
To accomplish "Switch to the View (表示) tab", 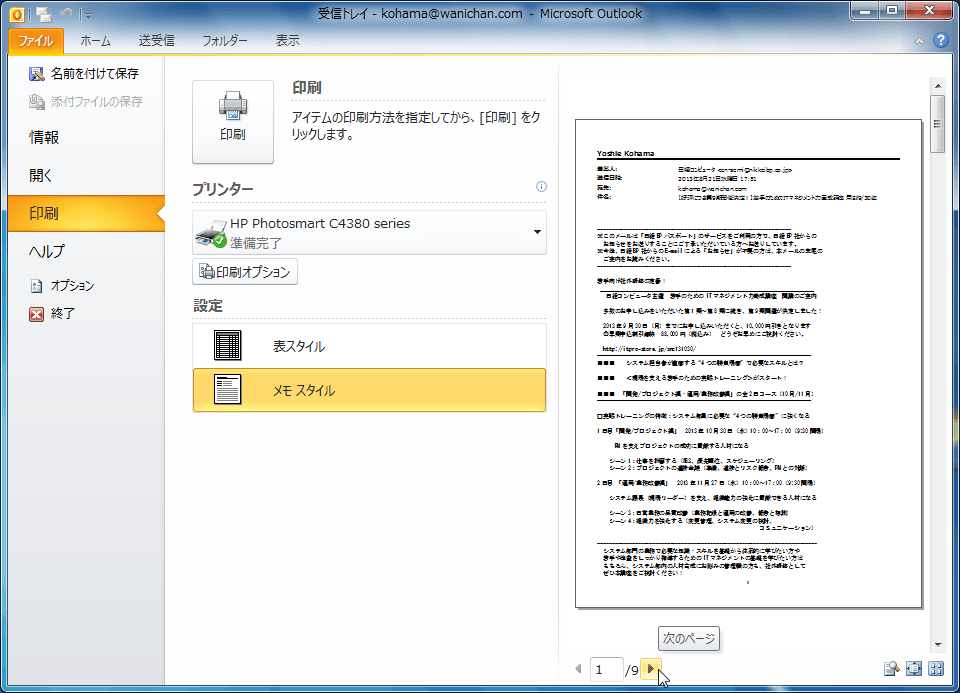I will 288,41.
